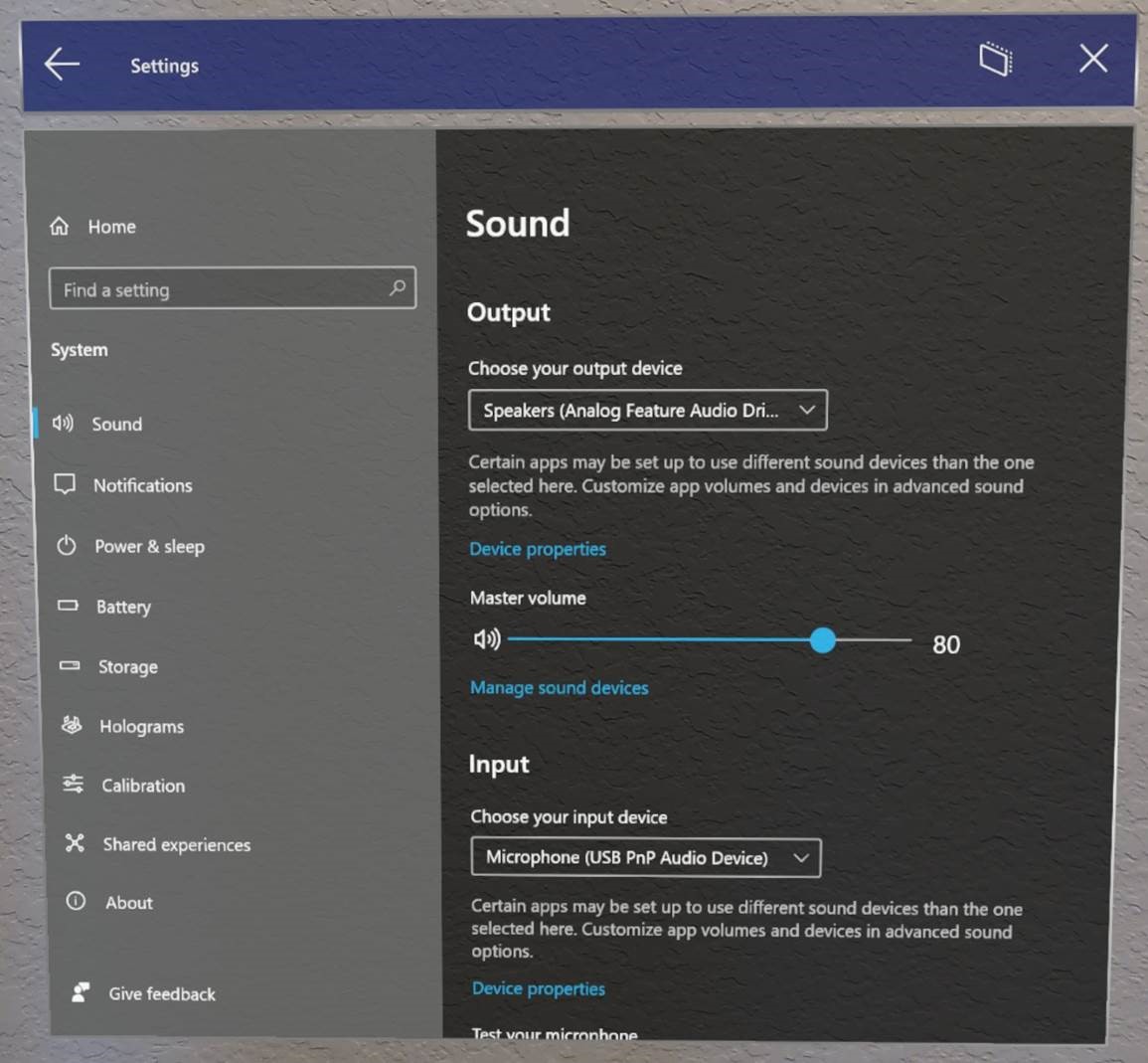The width and height of the screenshot is (1148, 1063).
Task: Click the search magnifier icon
Action: pyautogui.click(x=398, y=288)
